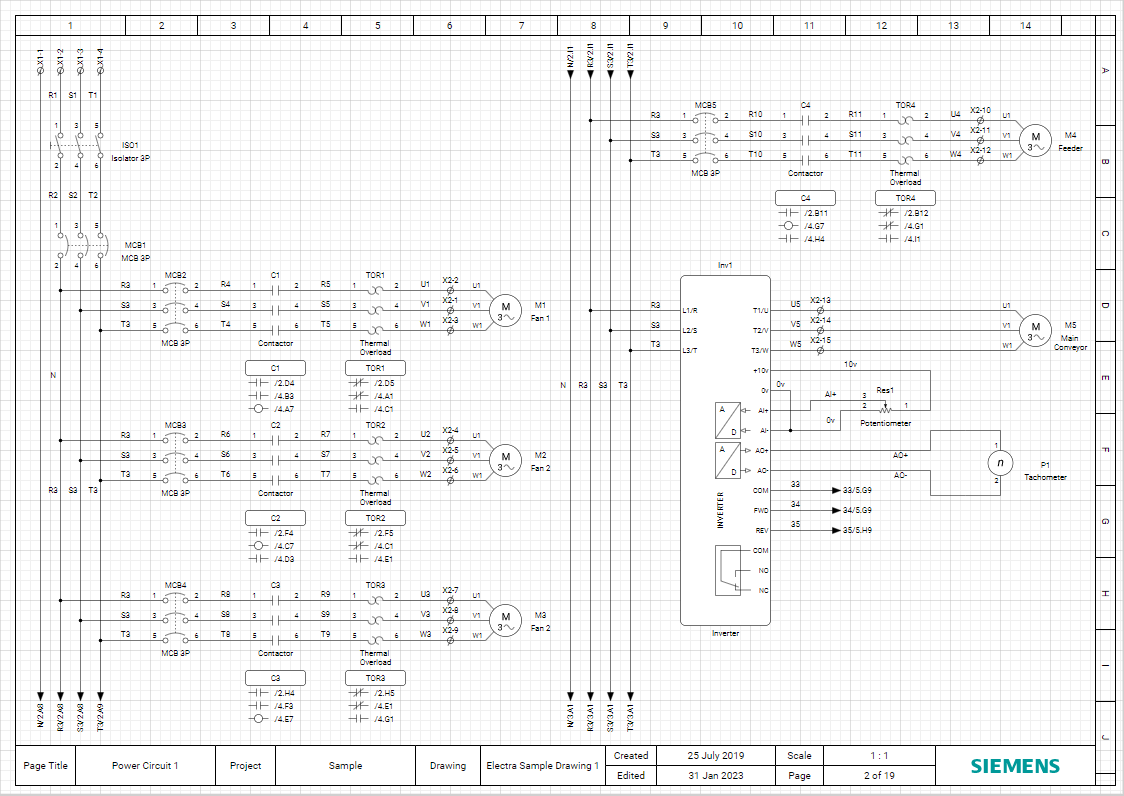Open the /4.A7 coil reference
The height and width of the screenshot is (796, 1124).
point(284,409)
